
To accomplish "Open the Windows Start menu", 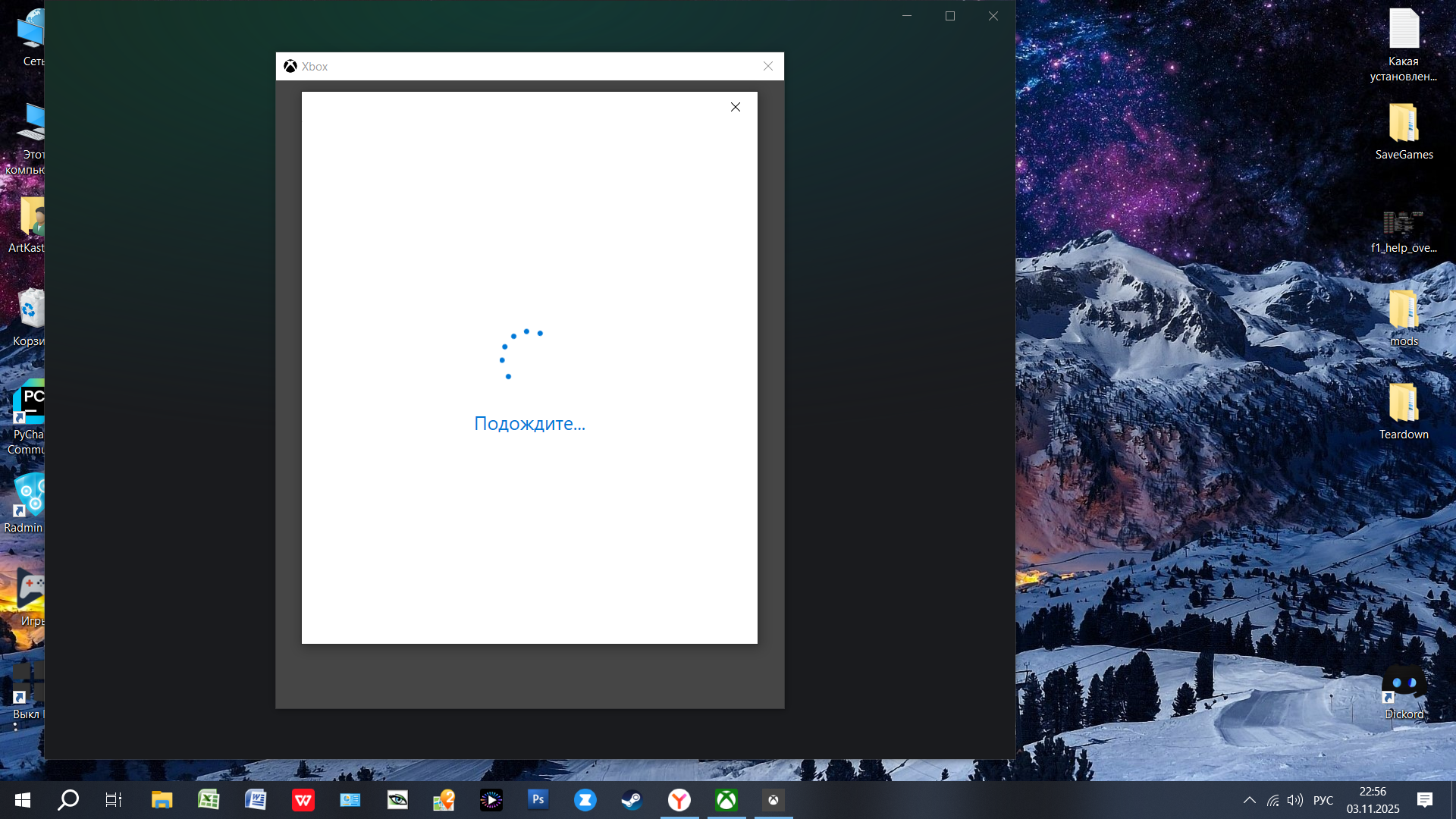I will click(23, 799).
